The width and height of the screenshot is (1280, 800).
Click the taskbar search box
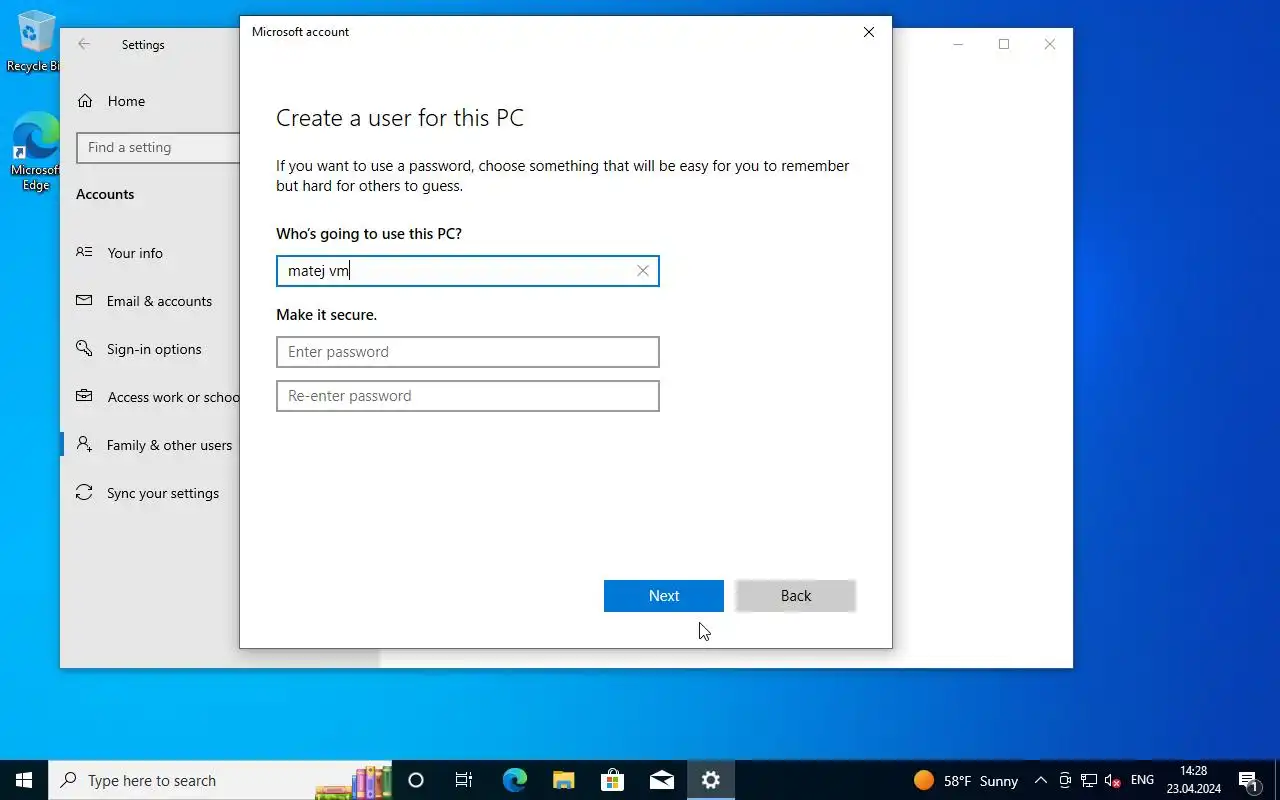click(220, 780)
